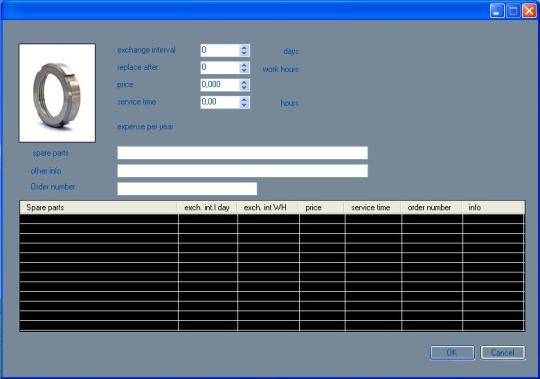The width and height of the screenshot is (540, 379).
Task: Confirm with the OK button
Action: pyautogui.click(x=452, y=352)
